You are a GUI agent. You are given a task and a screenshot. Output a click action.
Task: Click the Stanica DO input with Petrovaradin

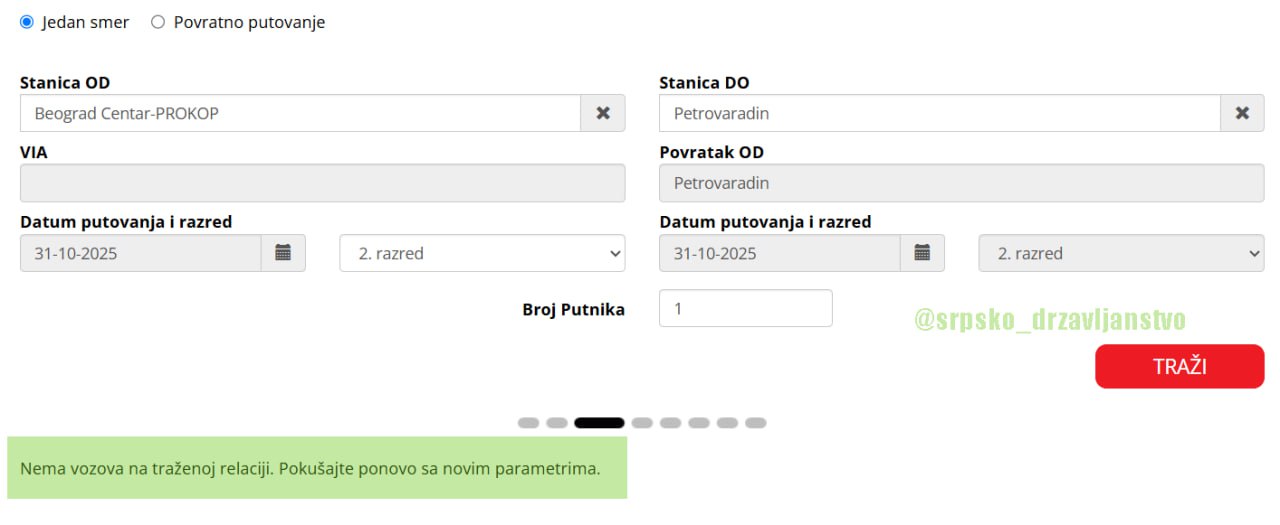pyautogui.click(x=939, y=113)
